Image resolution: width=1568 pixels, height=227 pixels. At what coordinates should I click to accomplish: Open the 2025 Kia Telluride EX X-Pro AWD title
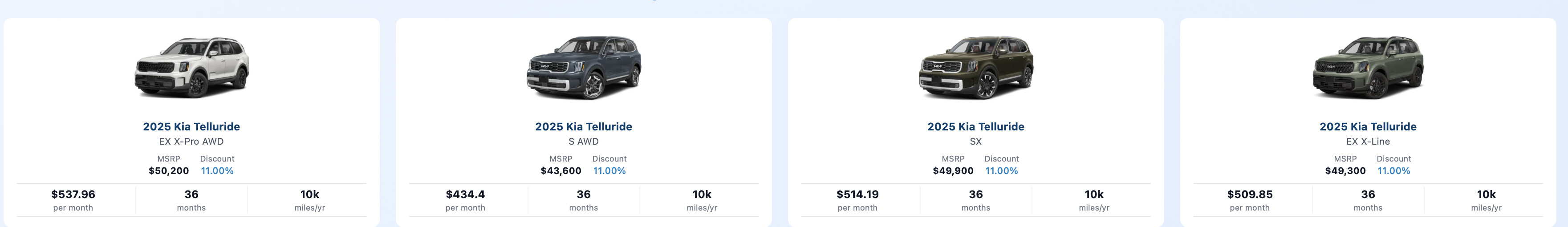coord(191,126)
